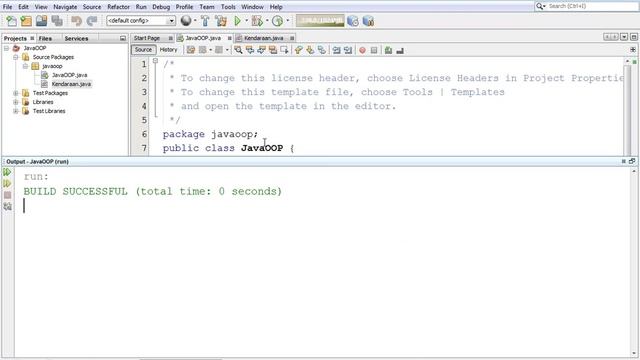Switch to the Kendaraan.java editor tab
Image resolution: width=640 pixels, height=360 pixels.
pyautogui.click(x=264, y=38)
